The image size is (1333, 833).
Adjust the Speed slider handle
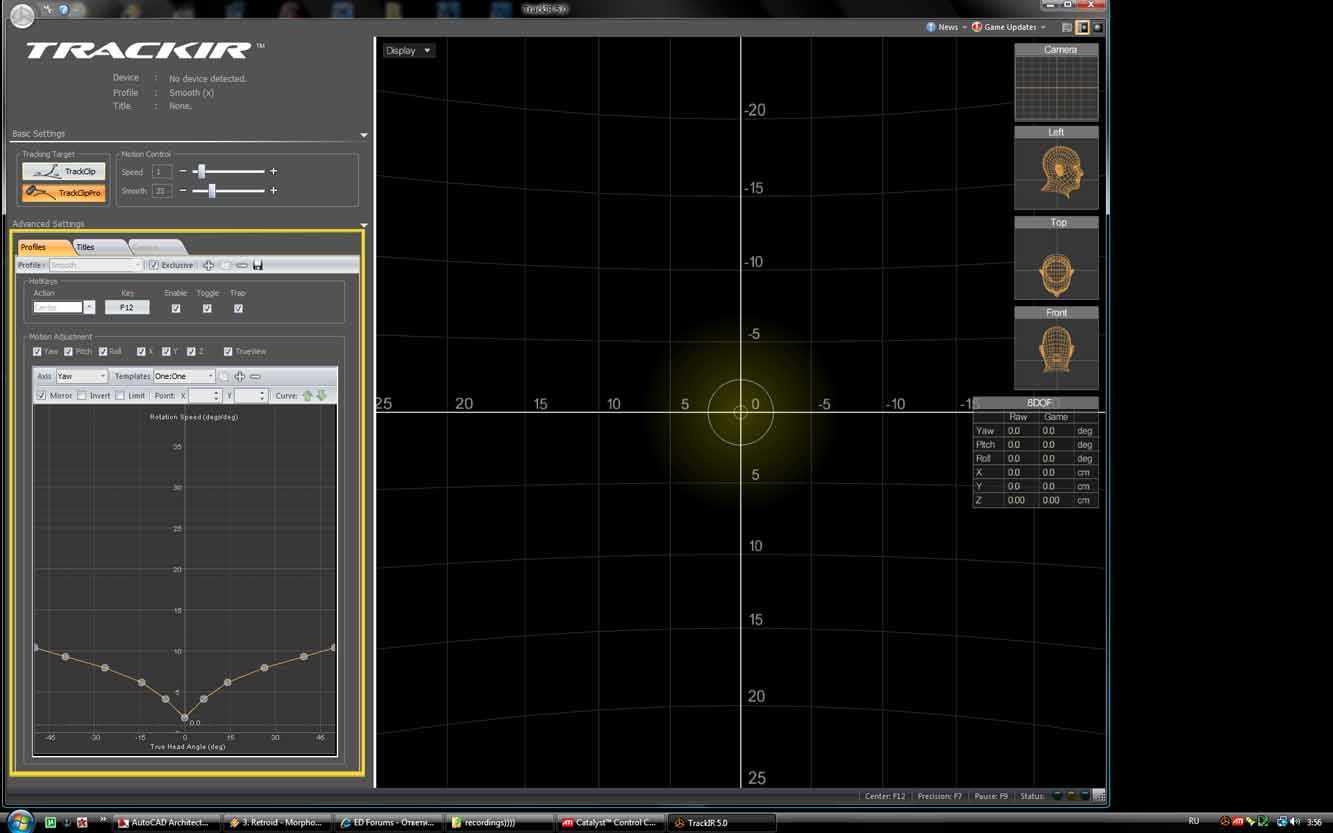tap(201, 172)
